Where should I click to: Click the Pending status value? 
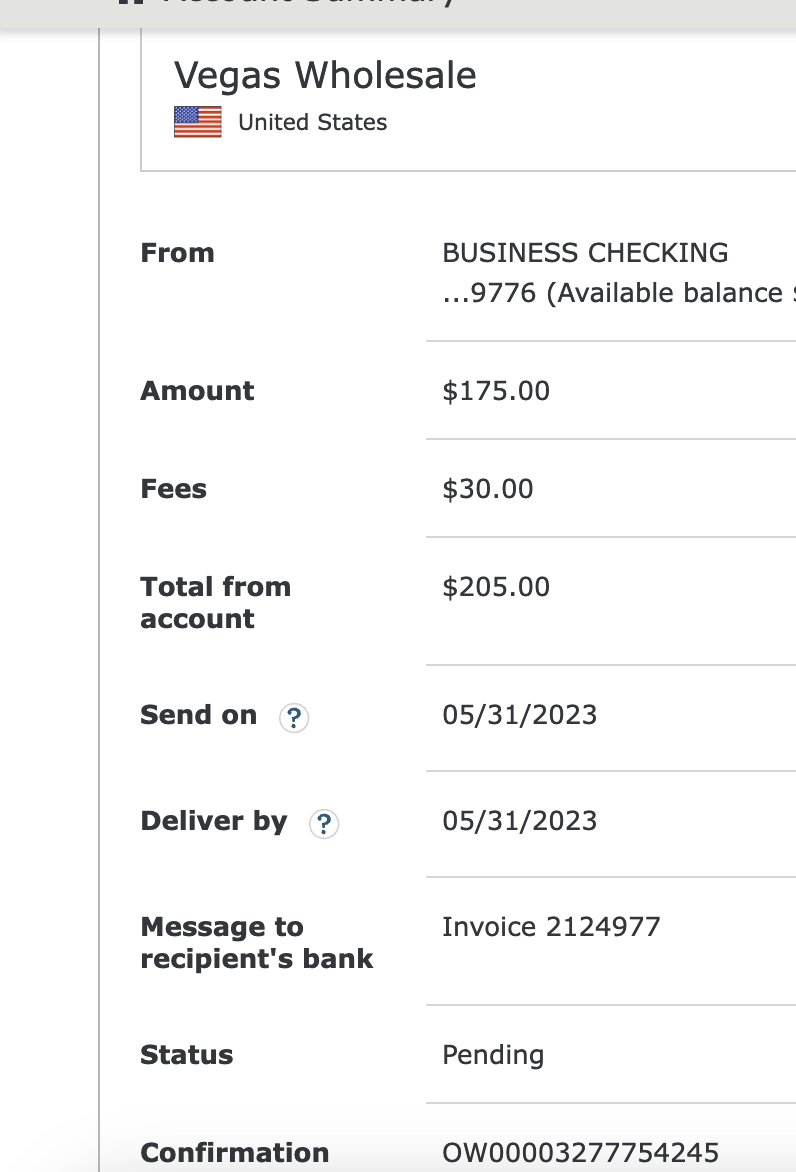(493, 1055)
